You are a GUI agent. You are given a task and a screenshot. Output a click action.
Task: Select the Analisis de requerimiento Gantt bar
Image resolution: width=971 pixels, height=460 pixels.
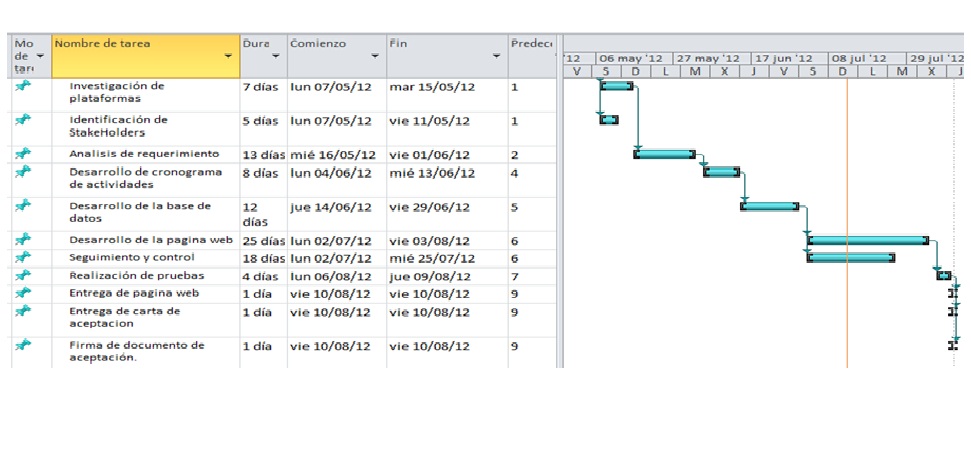tap(664, 154)
